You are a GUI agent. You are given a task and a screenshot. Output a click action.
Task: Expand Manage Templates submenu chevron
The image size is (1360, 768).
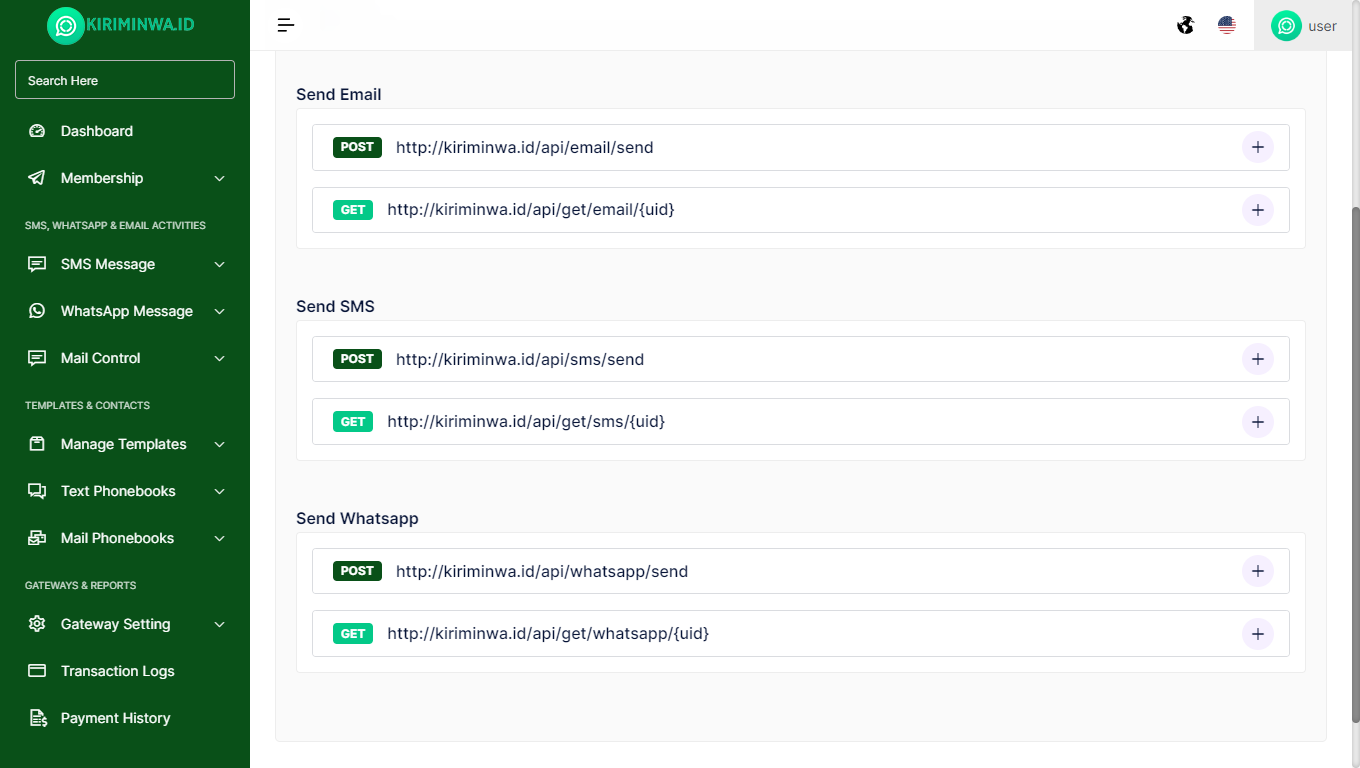point(220,444)
